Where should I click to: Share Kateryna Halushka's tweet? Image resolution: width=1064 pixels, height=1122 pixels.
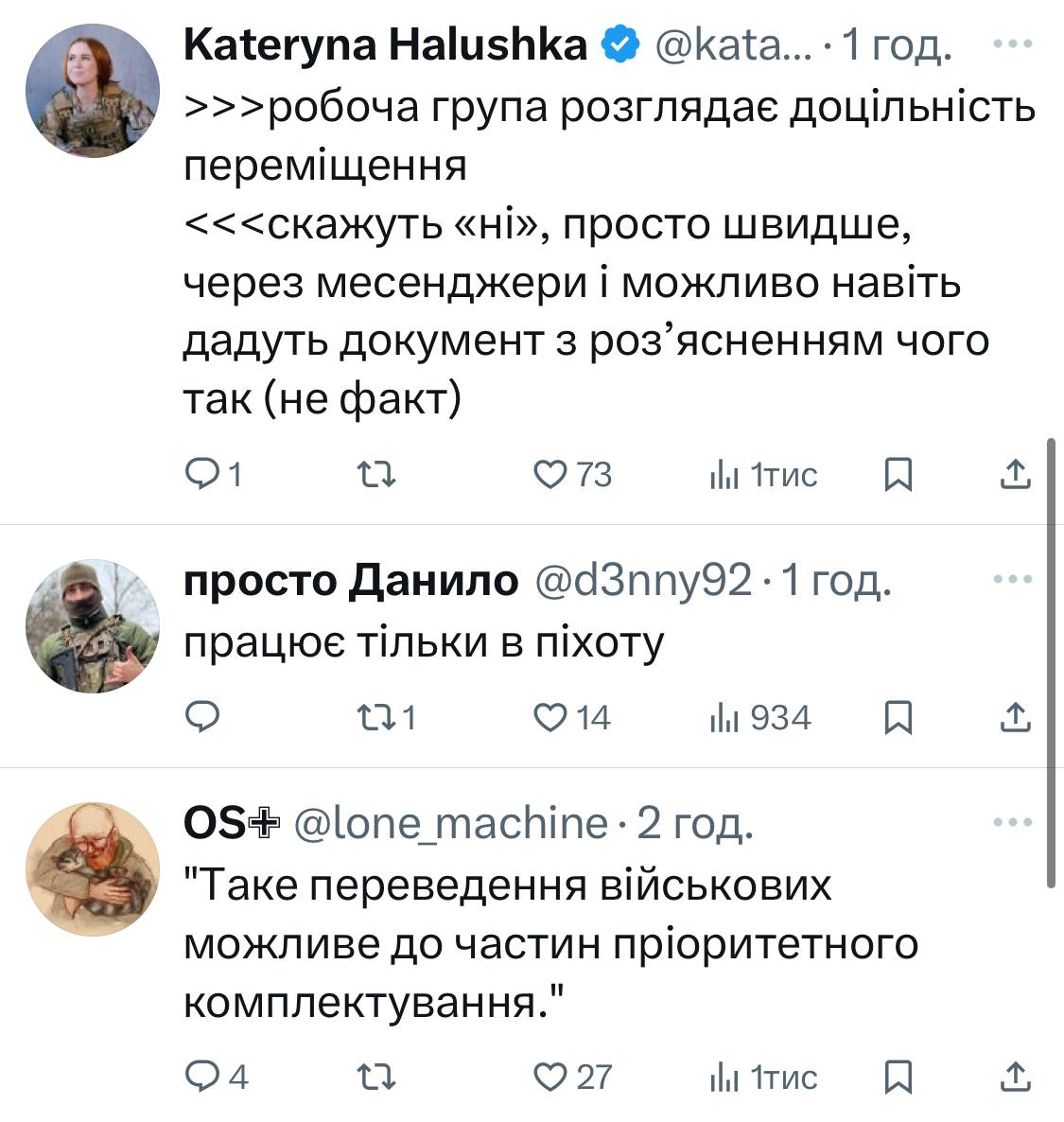[x=1015, y=473]
